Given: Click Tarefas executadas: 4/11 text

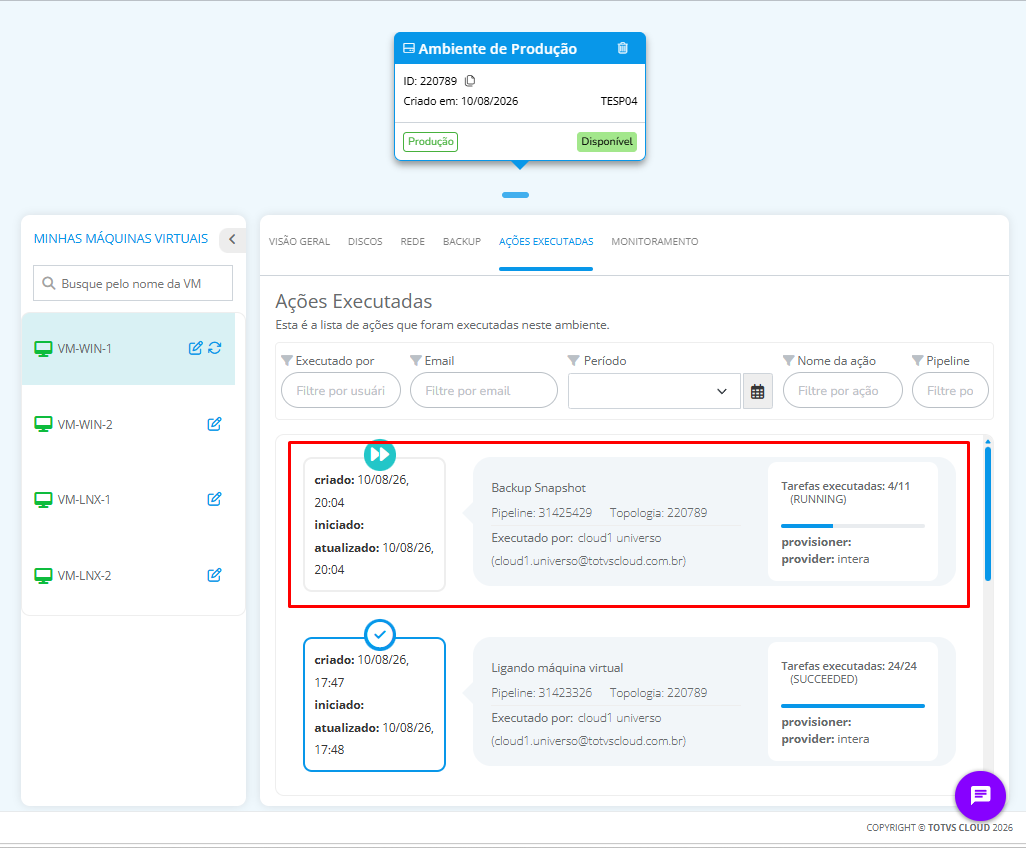Looking at the screenshot, I should (845, 486).
